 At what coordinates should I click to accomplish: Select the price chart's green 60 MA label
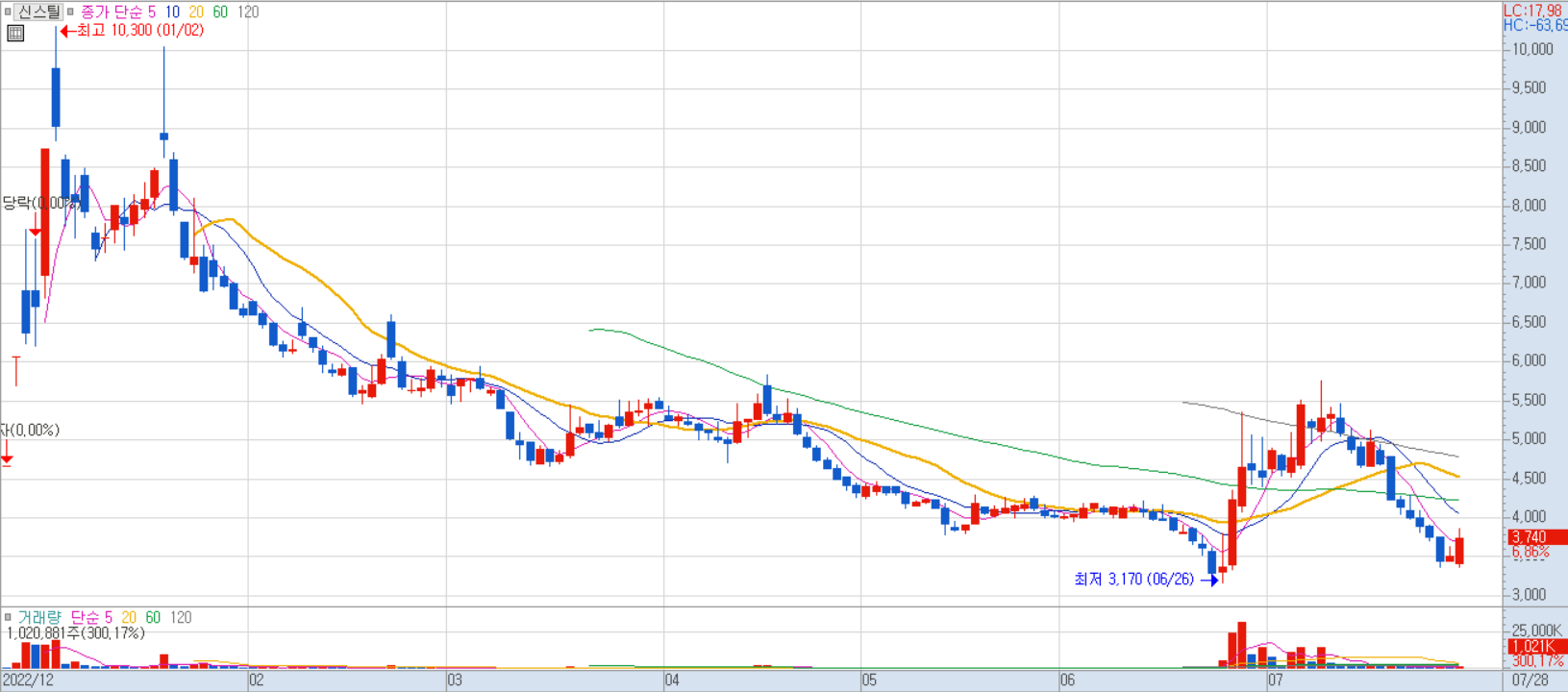(220, 12)
